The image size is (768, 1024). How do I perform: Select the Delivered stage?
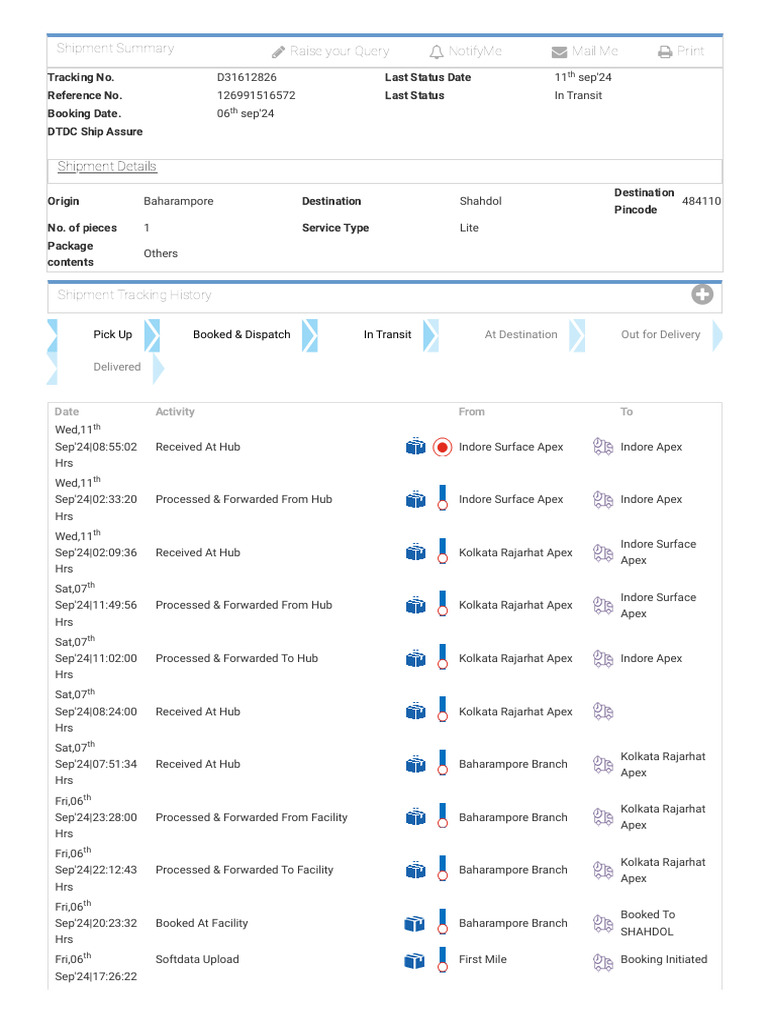117,367
